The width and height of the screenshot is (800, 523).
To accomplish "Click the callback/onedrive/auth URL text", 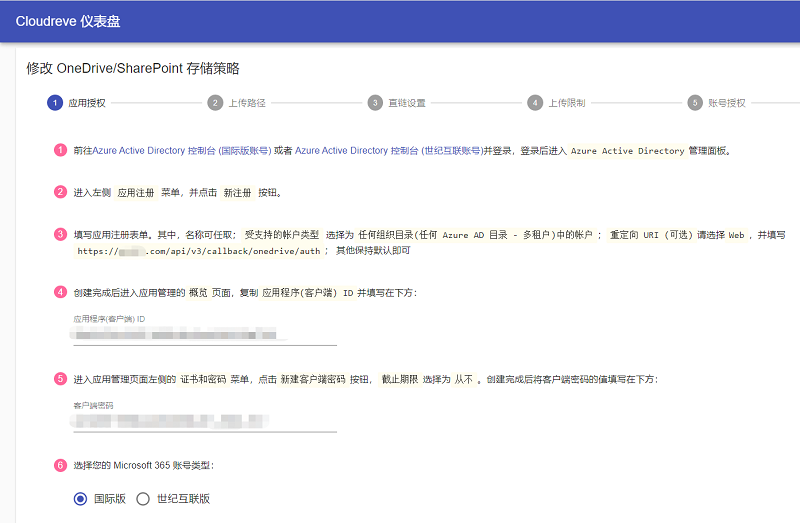I will (199, 251).
